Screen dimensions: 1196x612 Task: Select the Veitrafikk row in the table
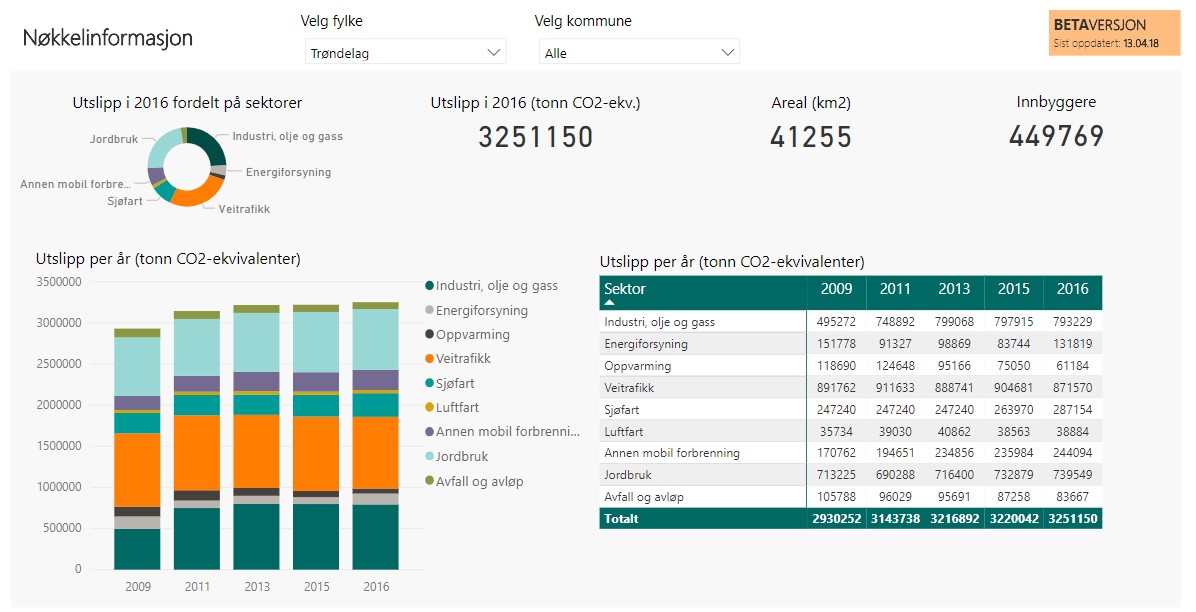(x=850, y=388)
